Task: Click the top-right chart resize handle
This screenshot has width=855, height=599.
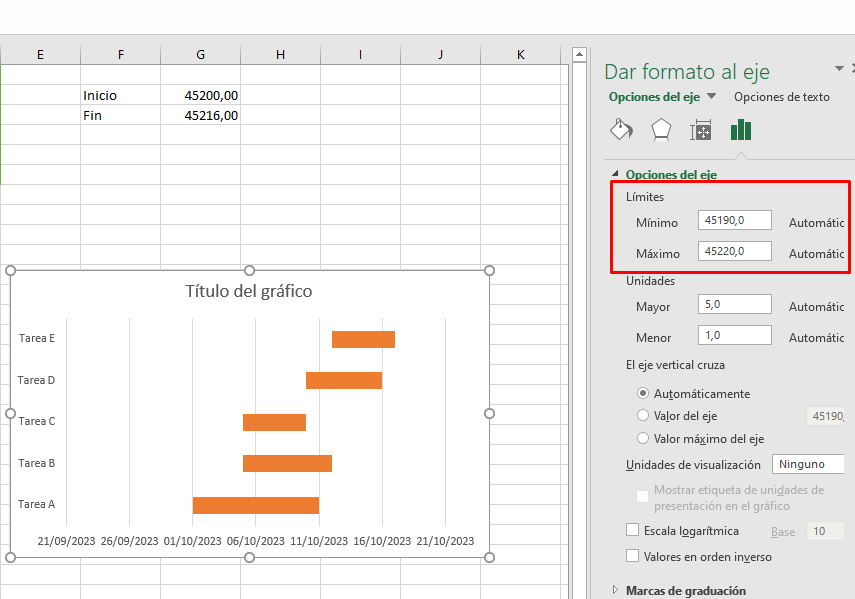Action: coord(489,271)
